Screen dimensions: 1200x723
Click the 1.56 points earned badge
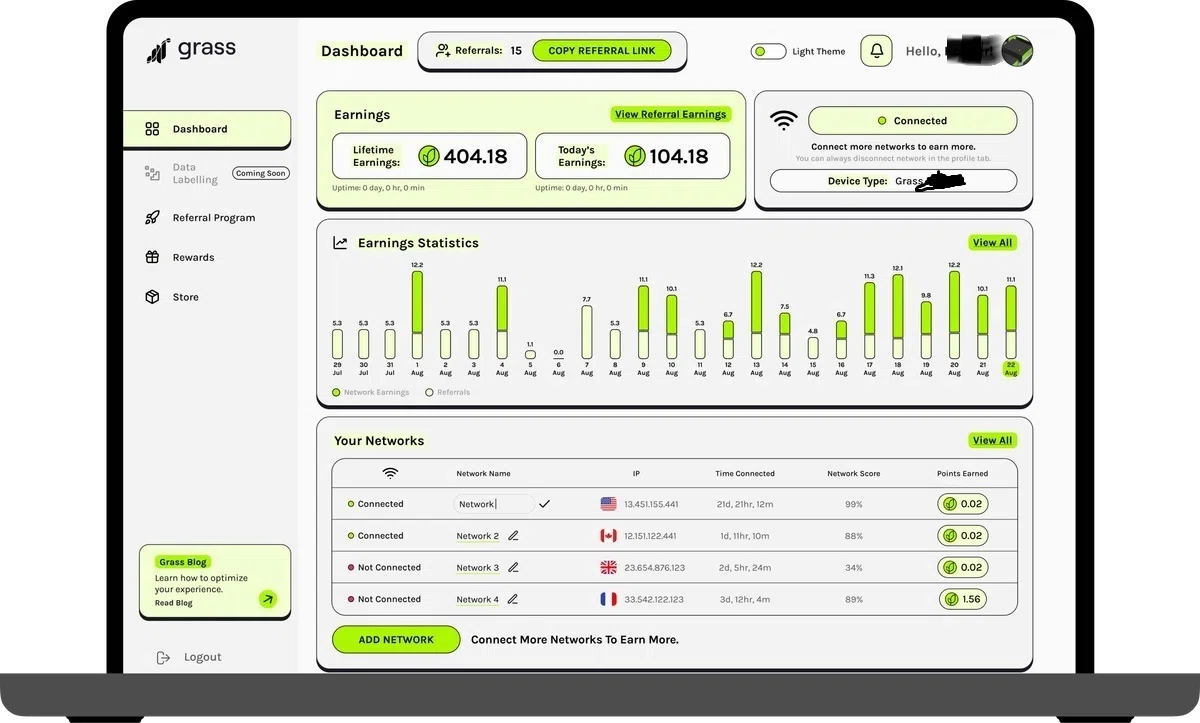pos(963,599)
